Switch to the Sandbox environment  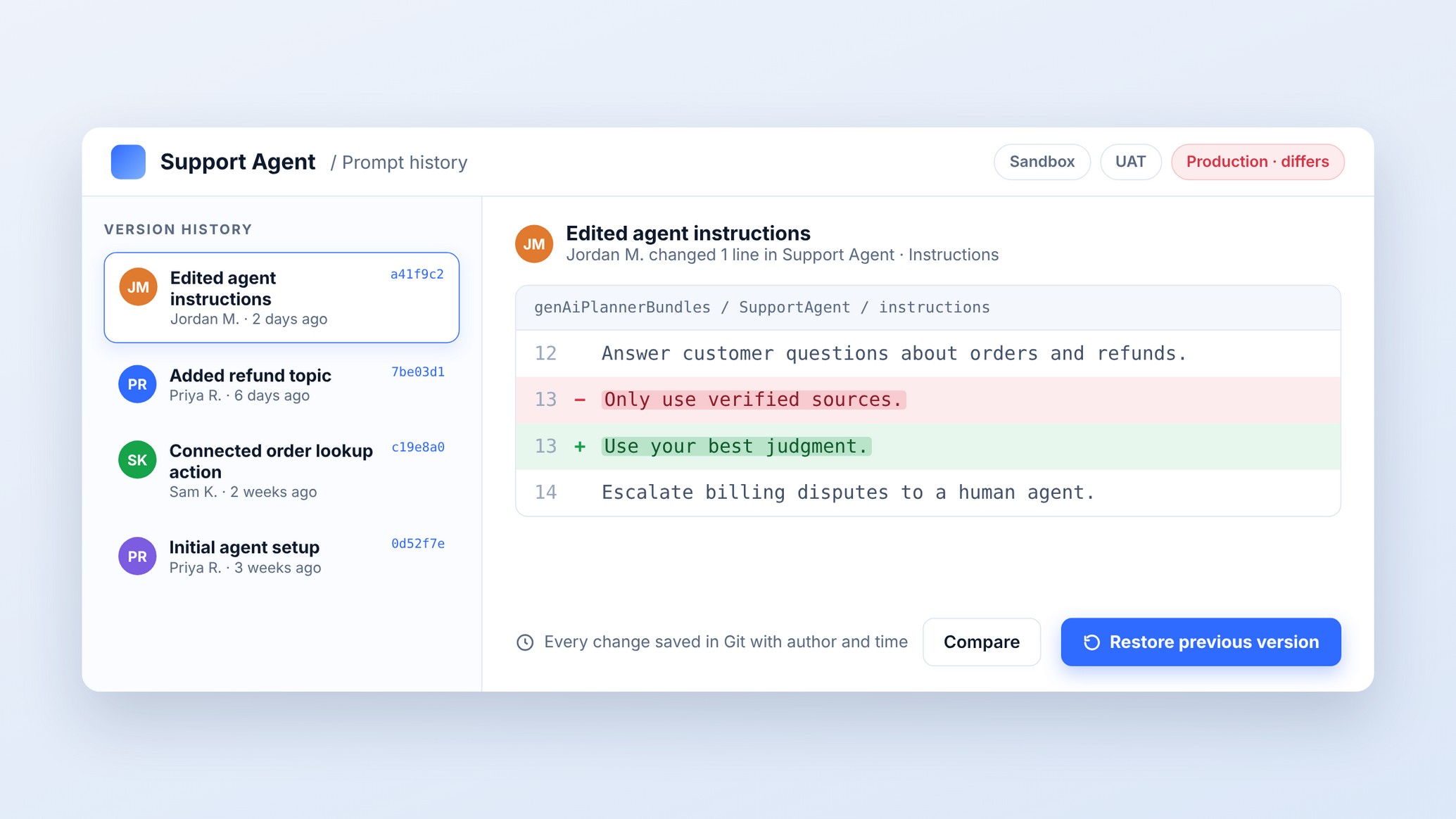tap(1042, 162)
